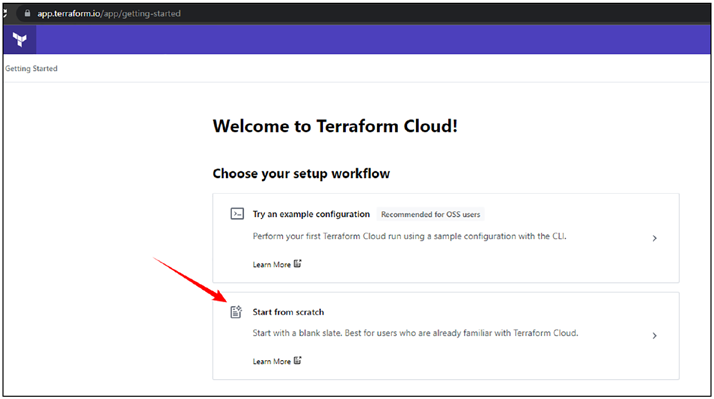The width and height of the screenshot is (714, 399).
Task: Select Start from scratch title
Action: [288, 312]
